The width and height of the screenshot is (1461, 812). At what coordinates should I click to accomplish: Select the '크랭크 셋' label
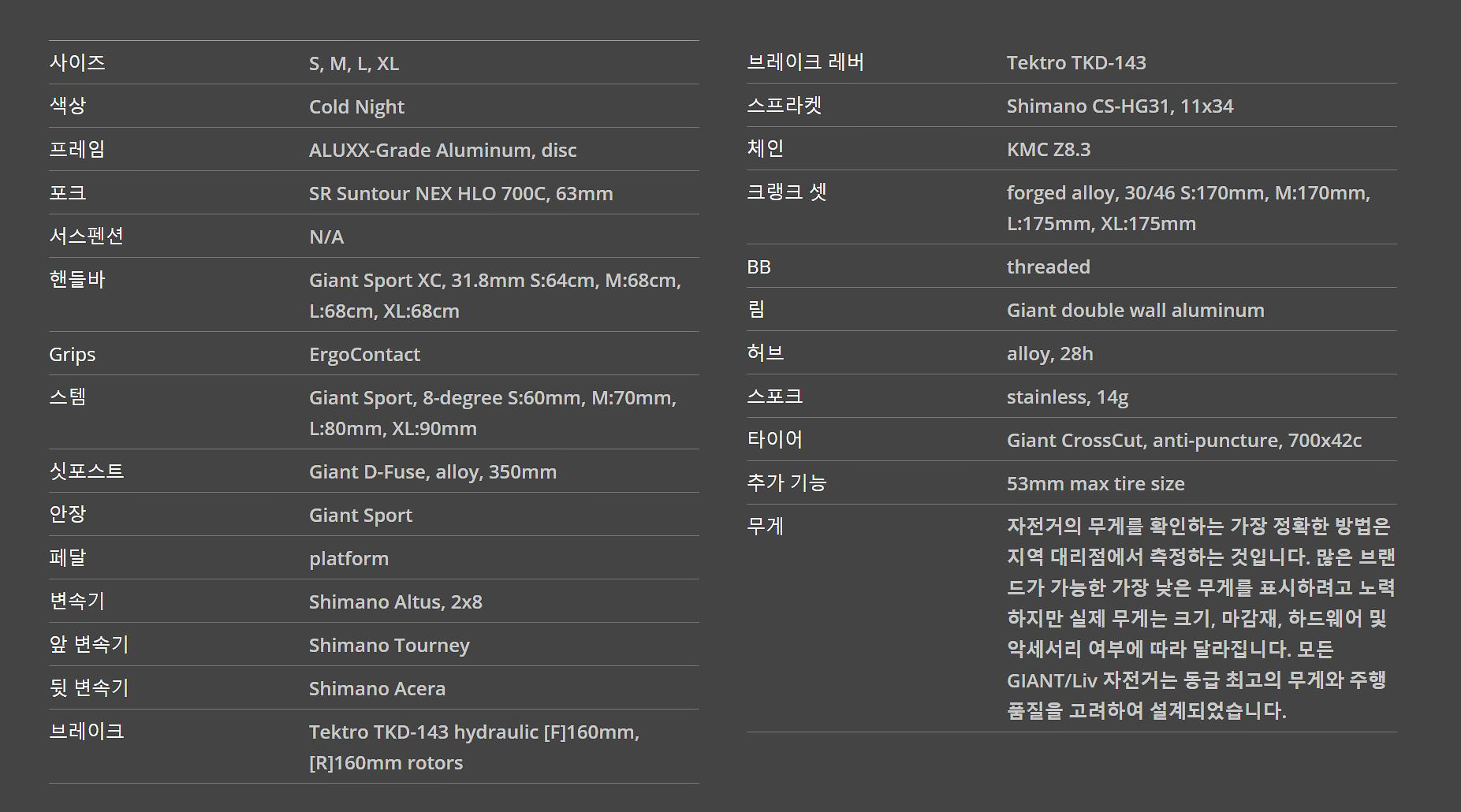787,192
